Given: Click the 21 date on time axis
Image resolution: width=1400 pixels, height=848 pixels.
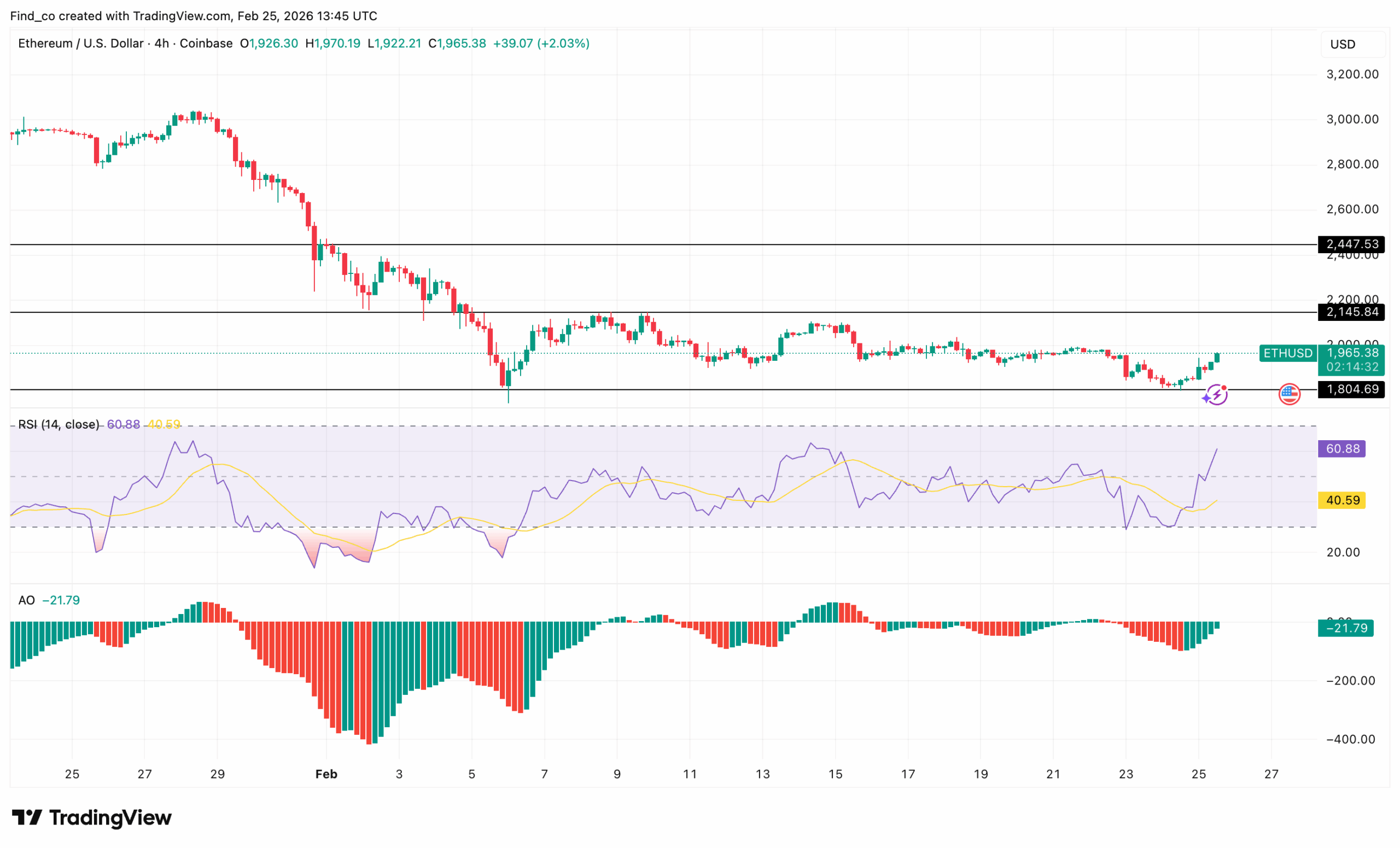Looking at the screenshot, I should (1053, 774).
